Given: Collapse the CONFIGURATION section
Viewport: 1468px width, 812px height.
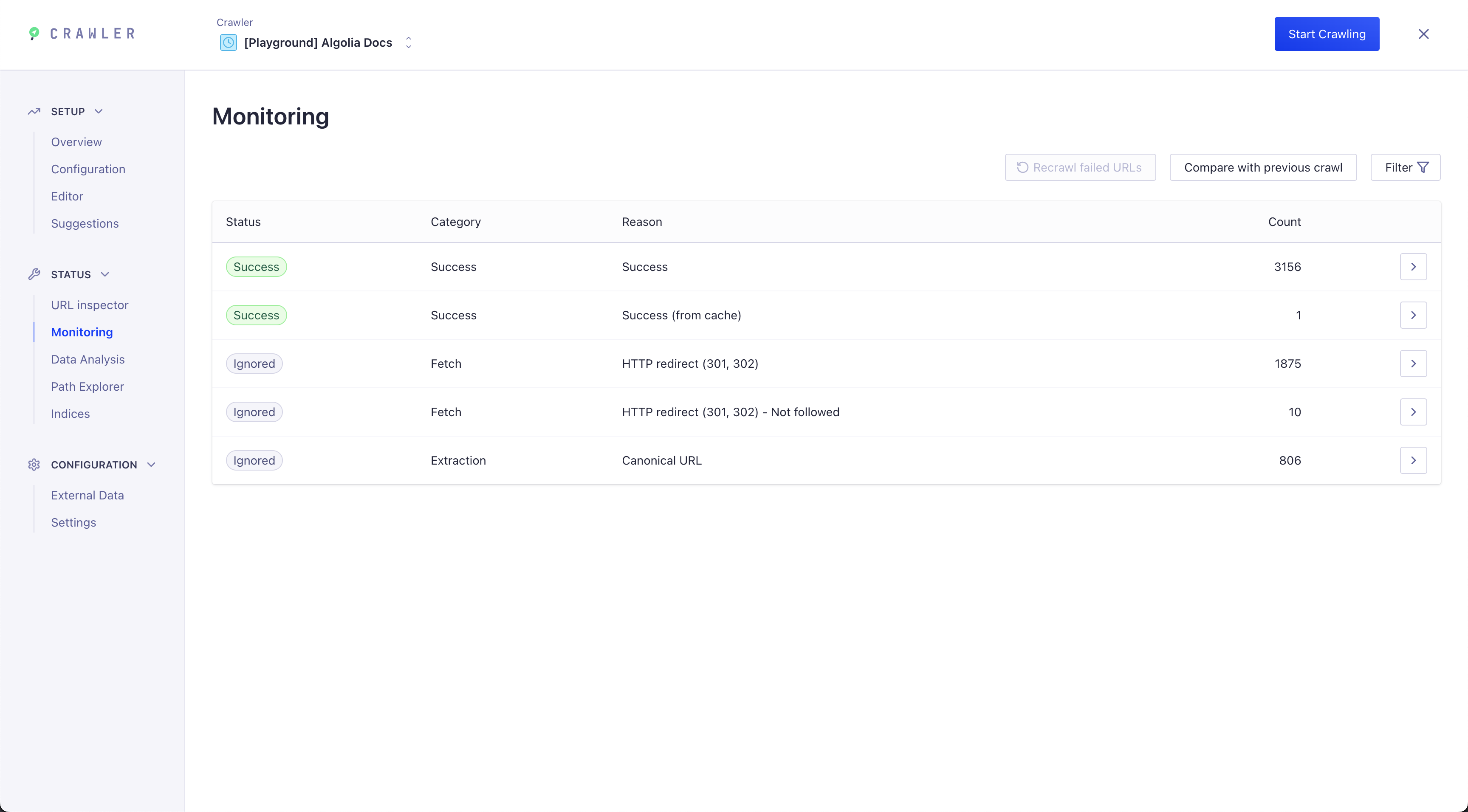Looking at the screenshot, I should tap(151, 465).
